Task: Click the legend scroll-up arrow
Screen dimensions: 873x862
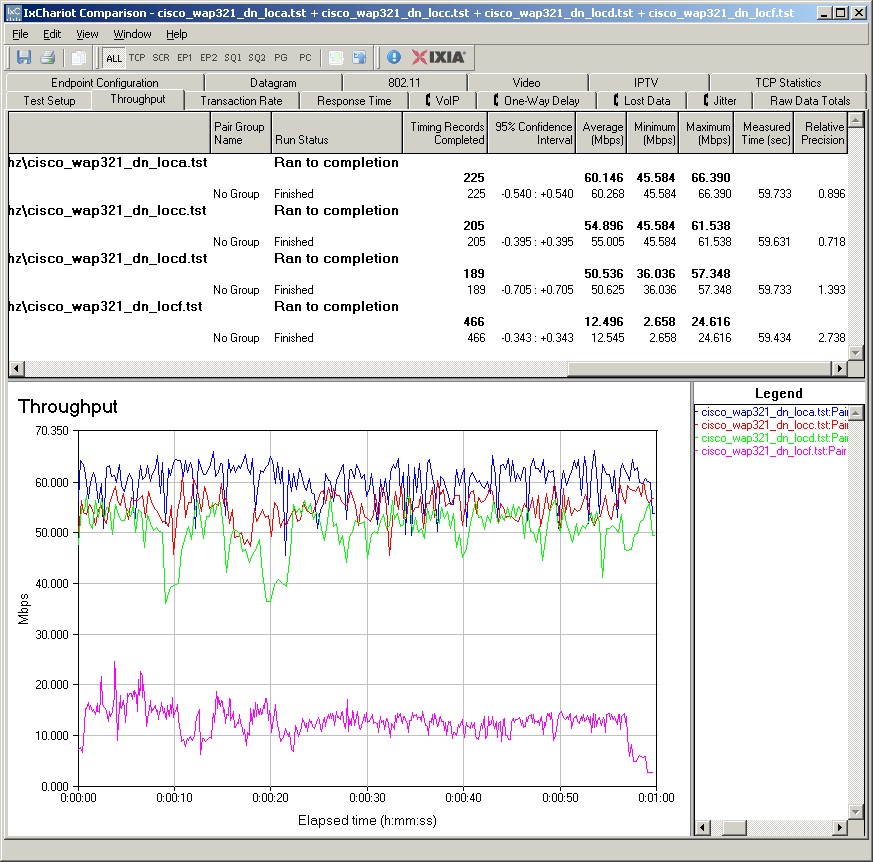Action: (856, 413)
